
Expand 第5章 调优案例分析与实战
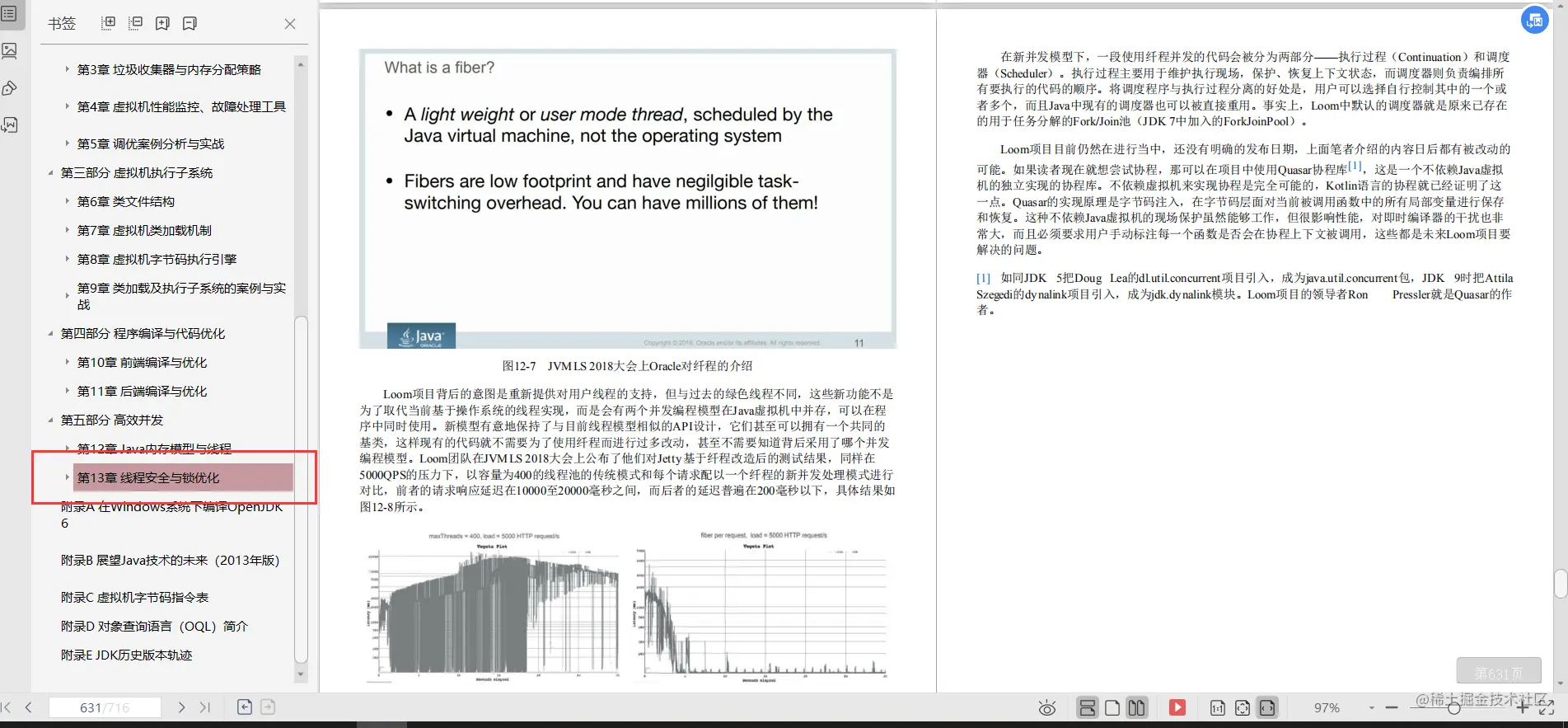pyautogui.click(x=67, y=143)
